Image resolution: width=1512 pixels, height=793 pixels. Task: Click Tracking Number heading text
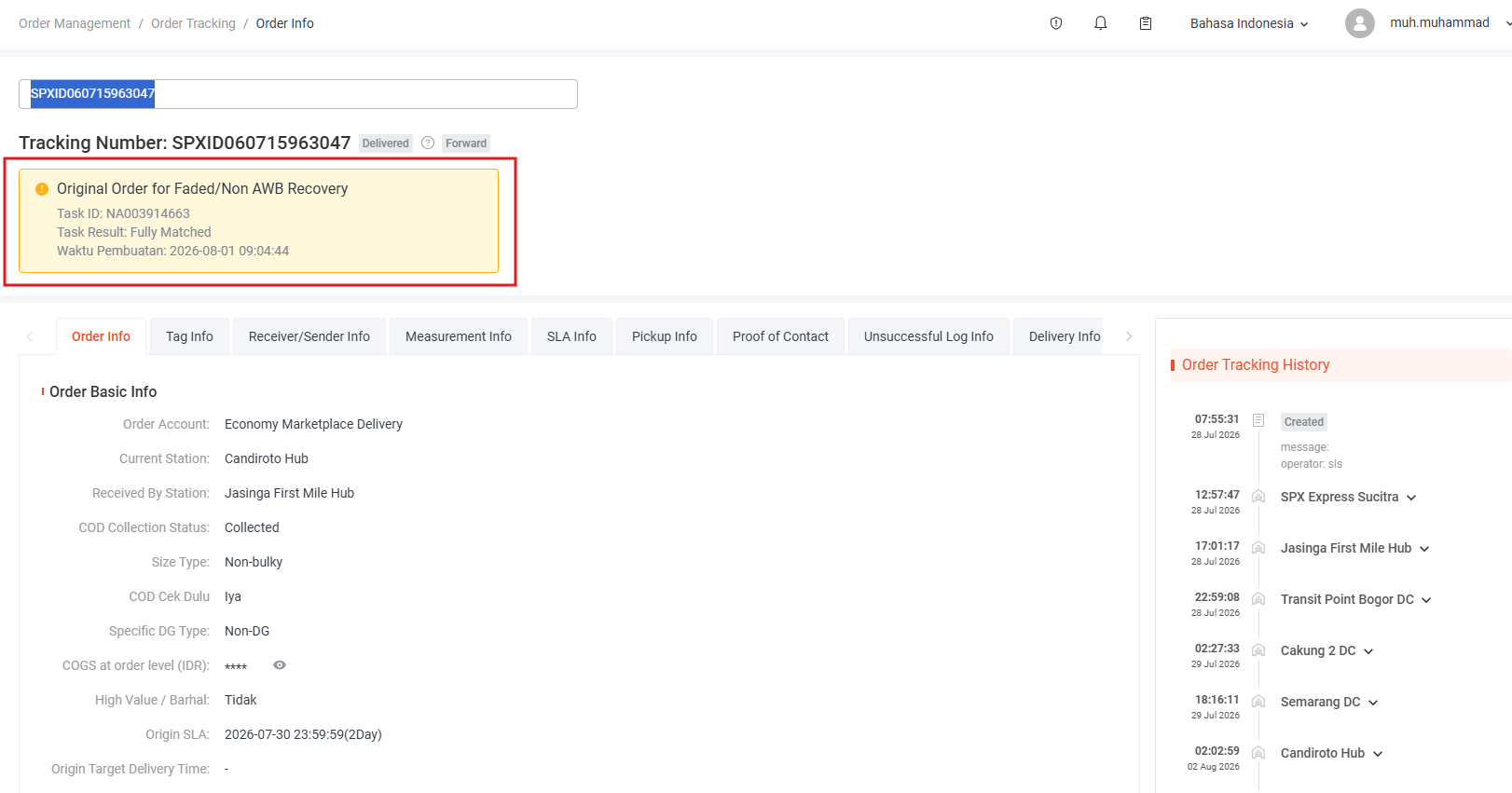click(x=185, y=143)
